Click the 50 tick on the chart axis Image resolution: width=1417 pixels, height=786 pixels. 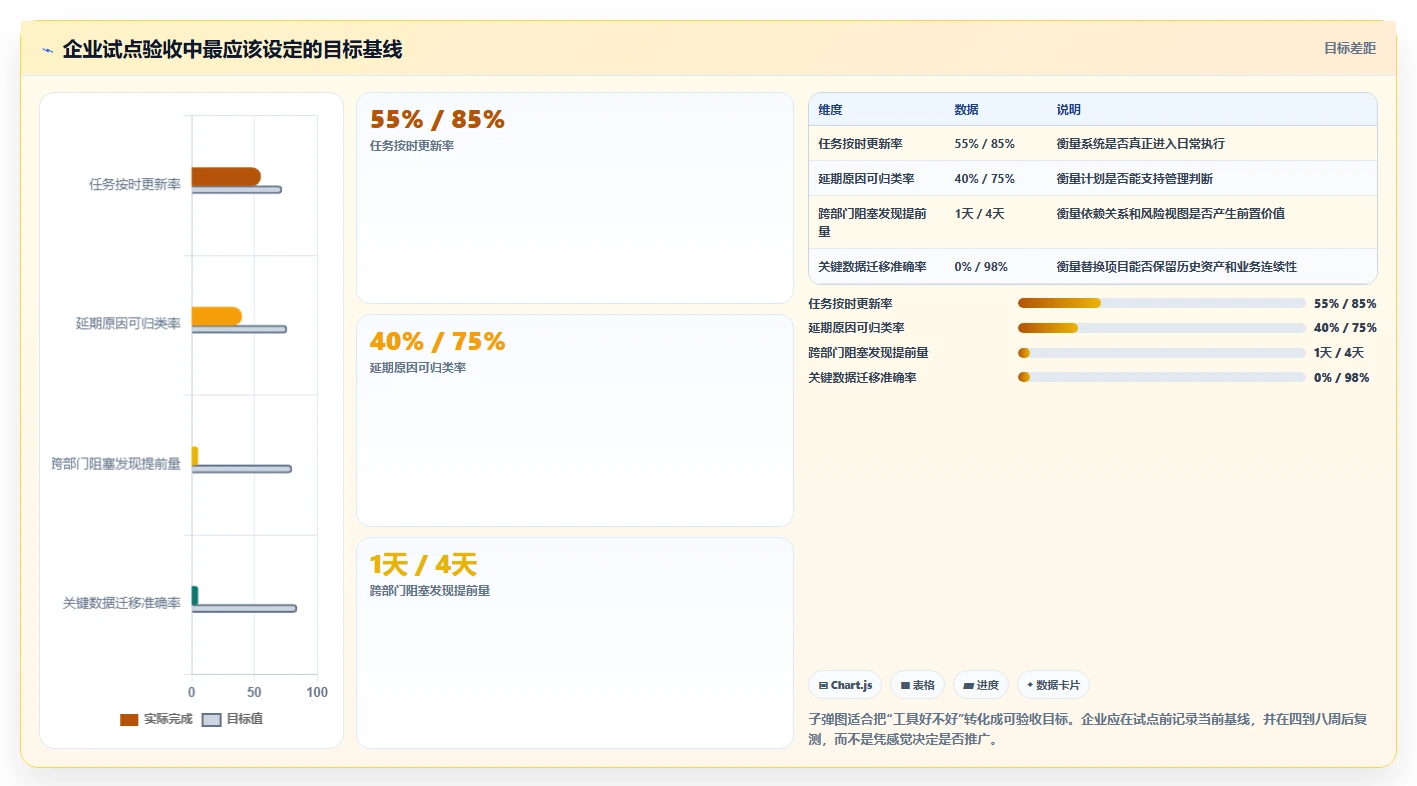pyautogui.click(x=254, y=692)
